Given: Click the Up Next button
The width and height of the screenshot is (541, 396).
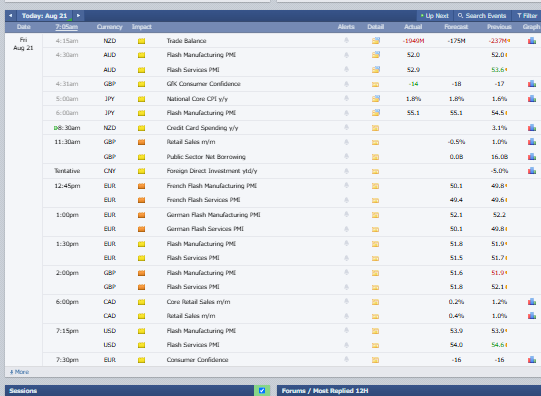Looking at the screenshot, I should [x=434, y=16].
